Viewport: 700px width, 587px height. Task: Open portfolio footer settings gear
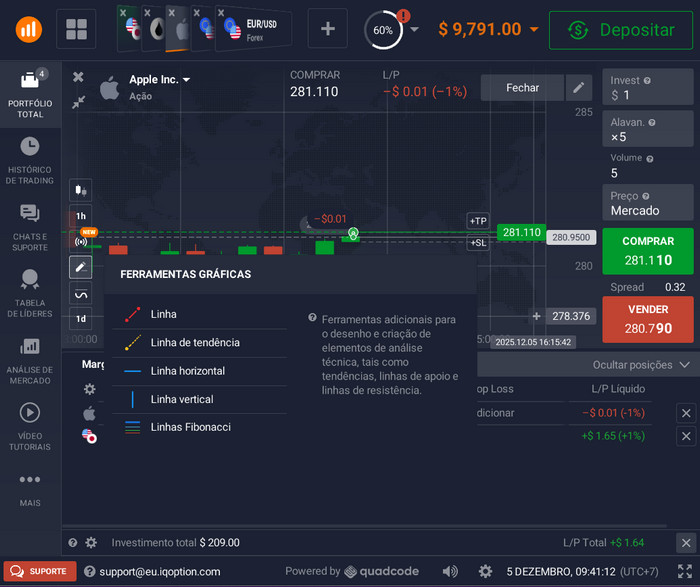91,543
